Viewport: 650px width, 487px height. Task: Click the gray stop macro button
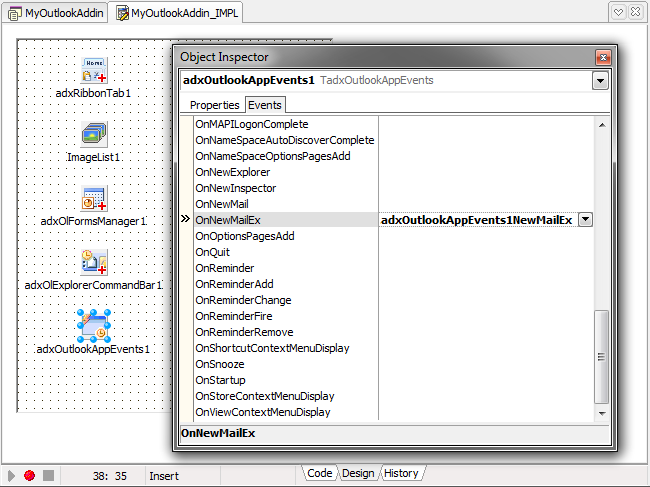(x=49, y=475)
